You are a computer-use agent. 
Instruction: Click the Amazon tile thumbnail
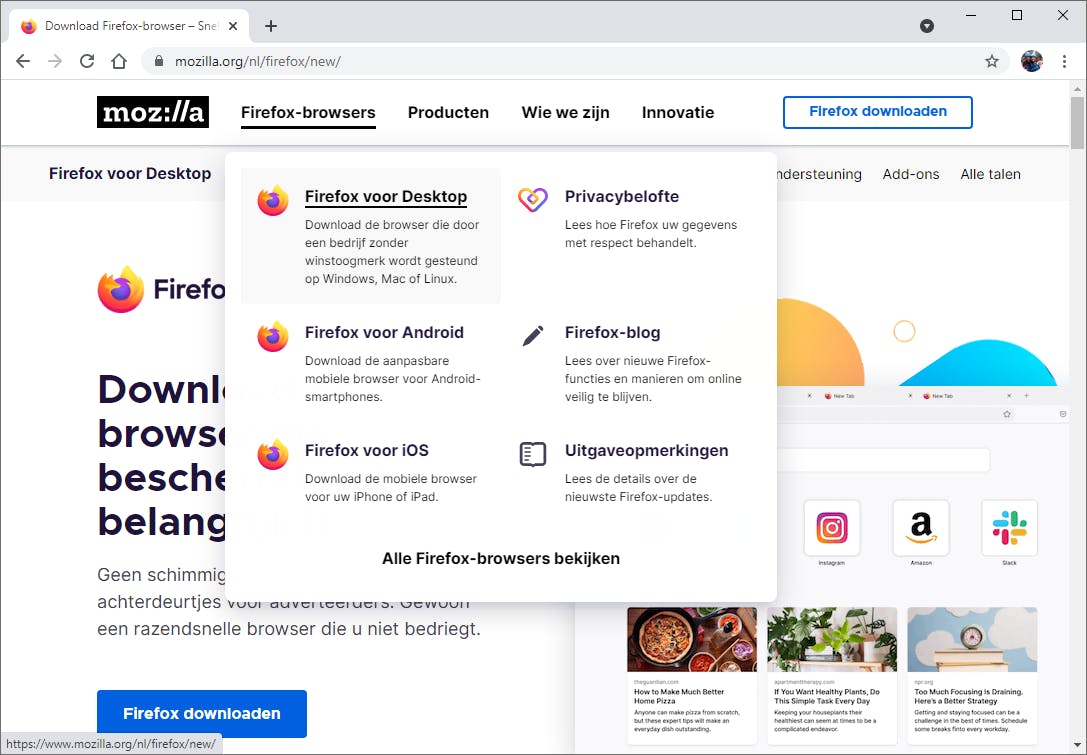(921, 528)
